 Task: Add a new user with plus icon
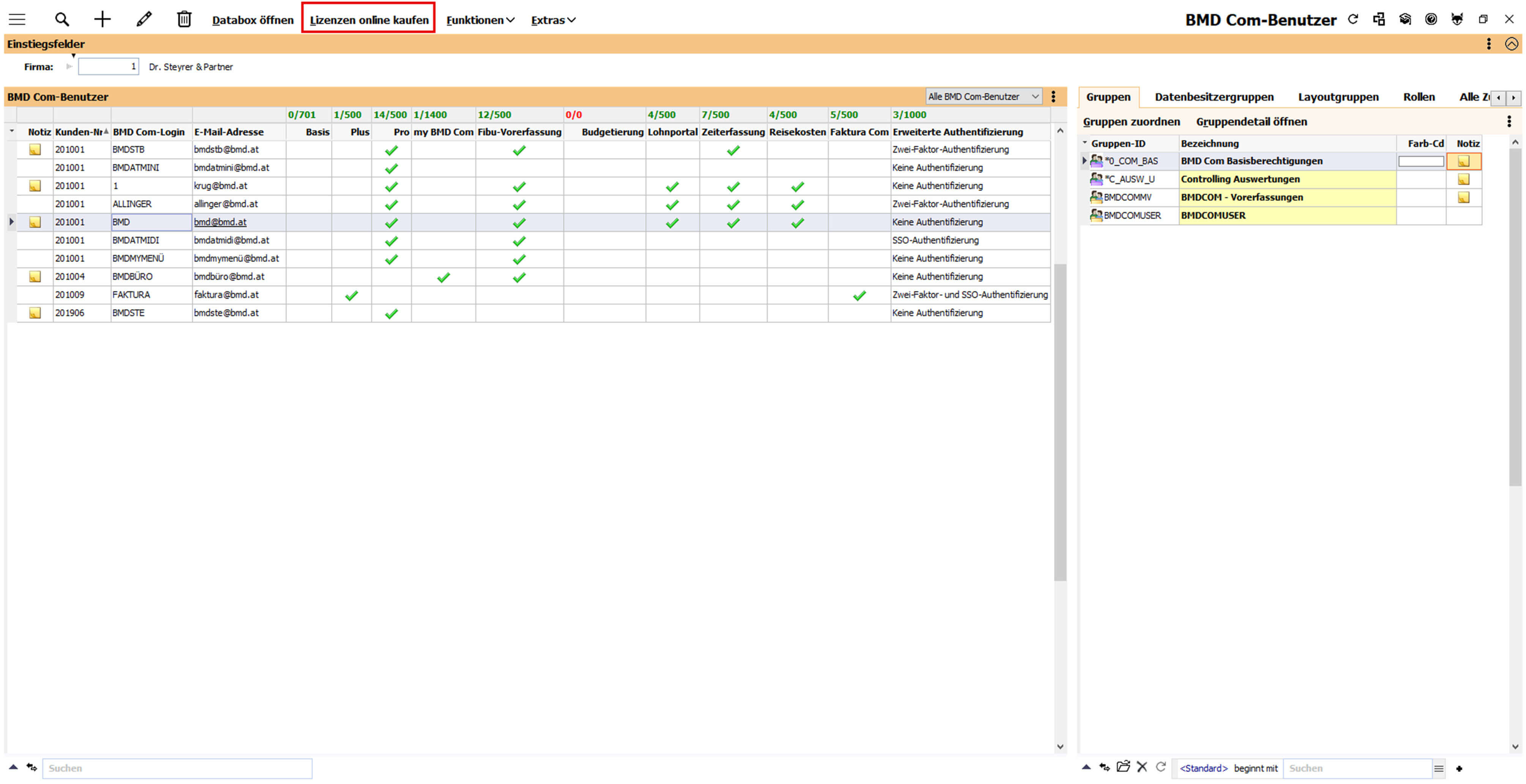point(103,19)
